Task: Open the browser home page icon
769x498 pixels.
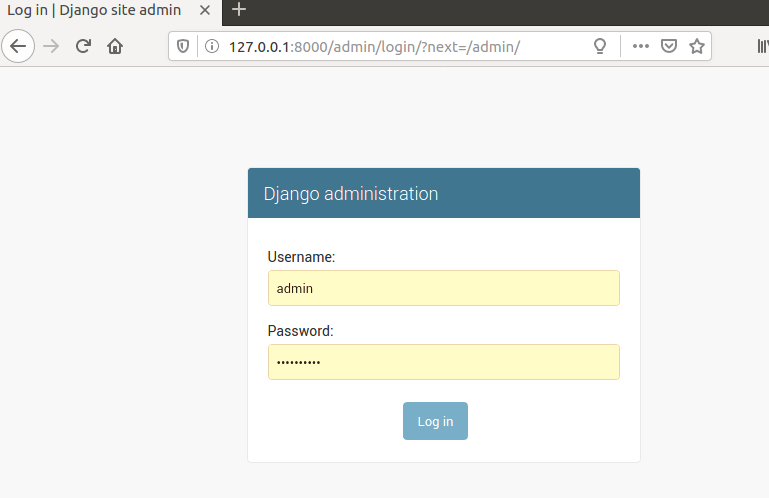Action: coord(115,46)
